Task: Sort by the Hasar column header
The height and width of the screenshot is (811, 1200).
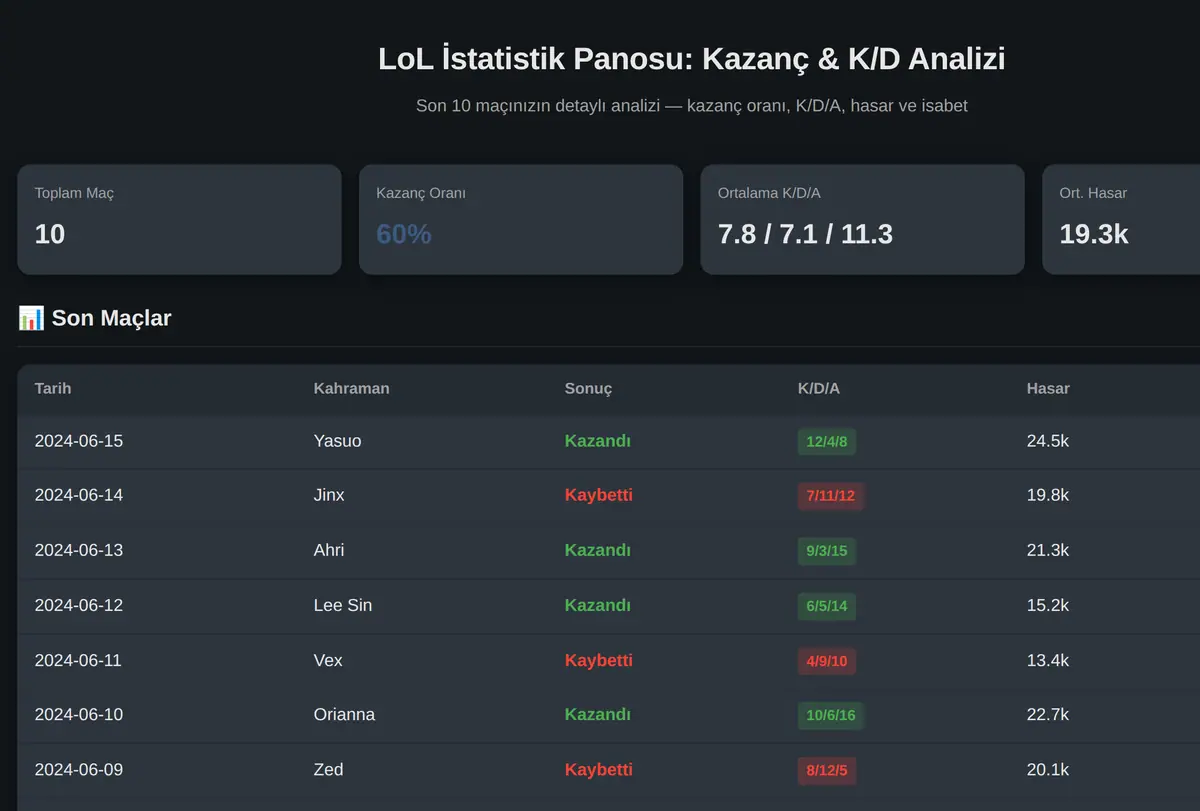Action: (1048, 388)
